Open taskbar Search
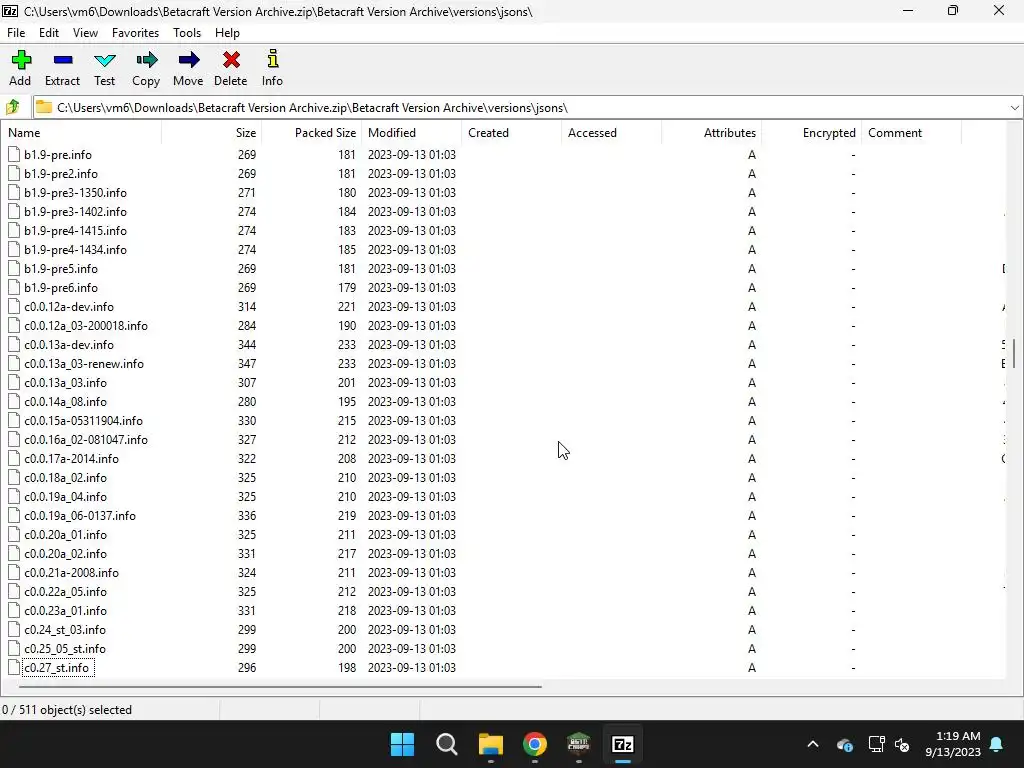The height and width of the screenshot is (768, 1024). coord(447,744)
